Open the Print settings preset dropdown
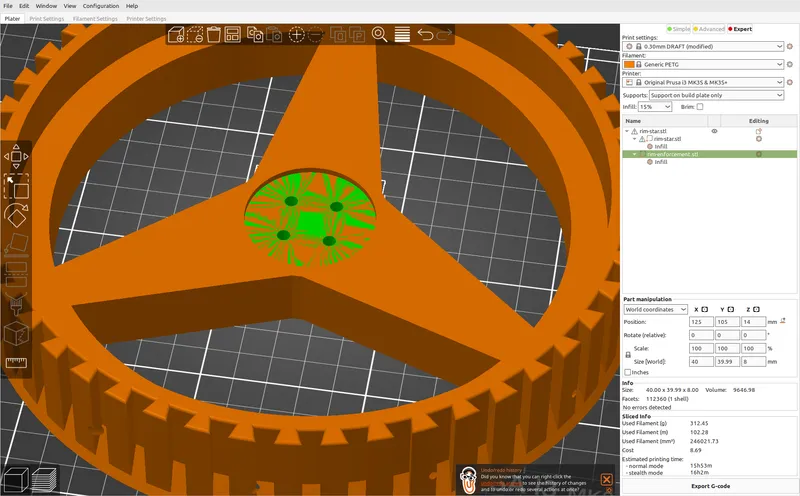 click(703, 46)
